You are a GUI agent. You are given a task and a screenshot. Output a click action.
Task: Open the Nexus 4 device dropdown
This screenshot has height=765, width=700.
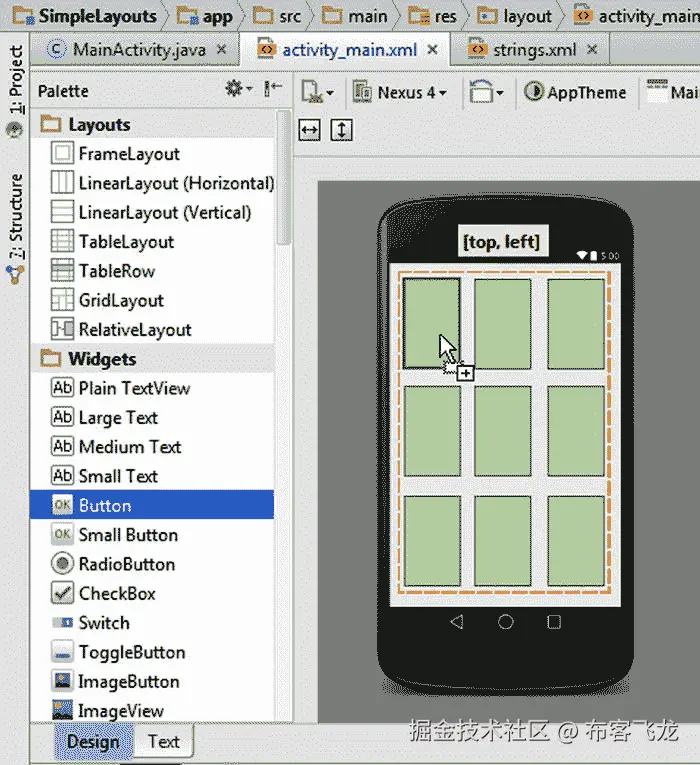point(400,92)
